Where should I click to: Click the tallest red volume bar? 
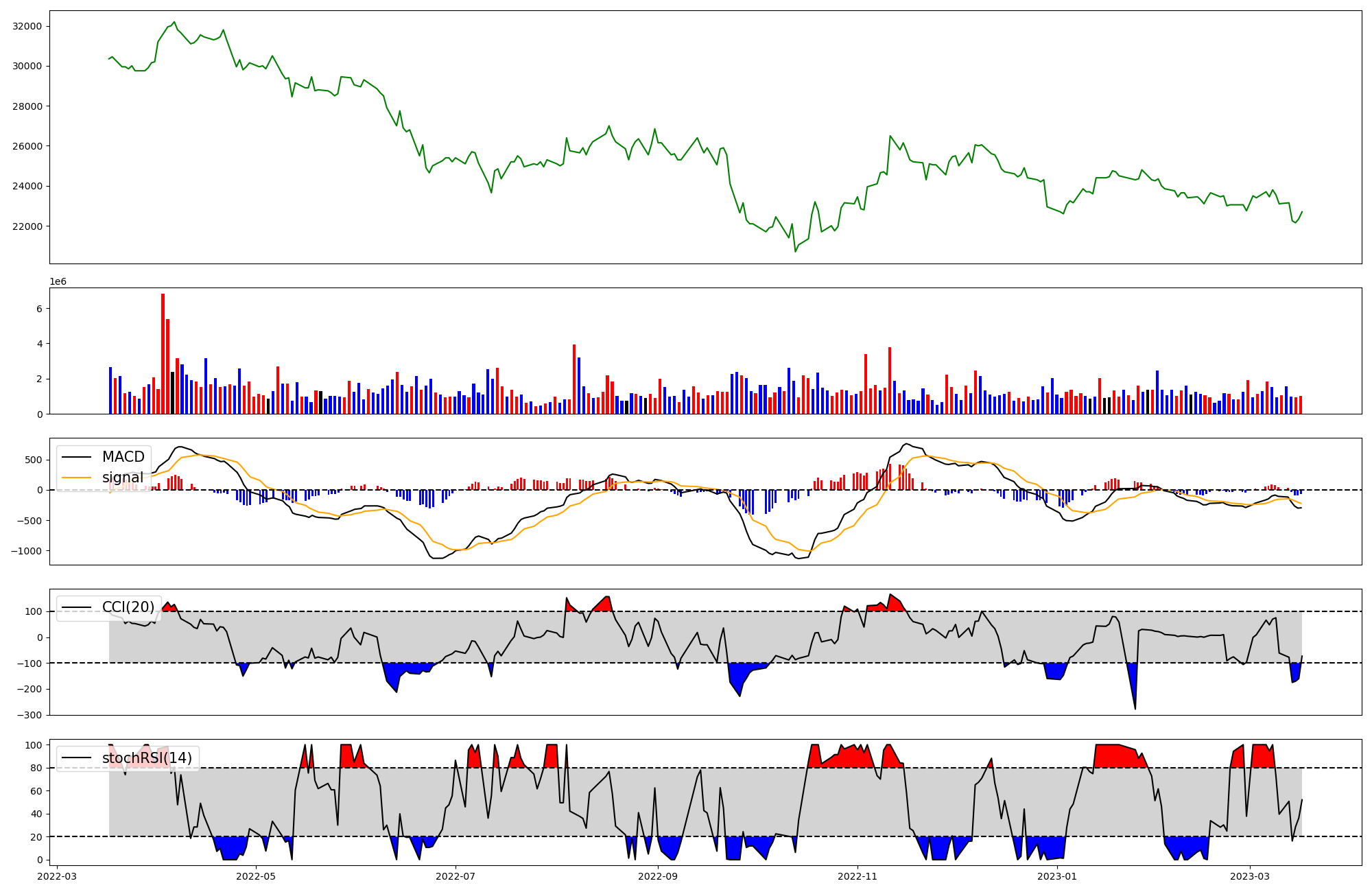tap(163, 353)
